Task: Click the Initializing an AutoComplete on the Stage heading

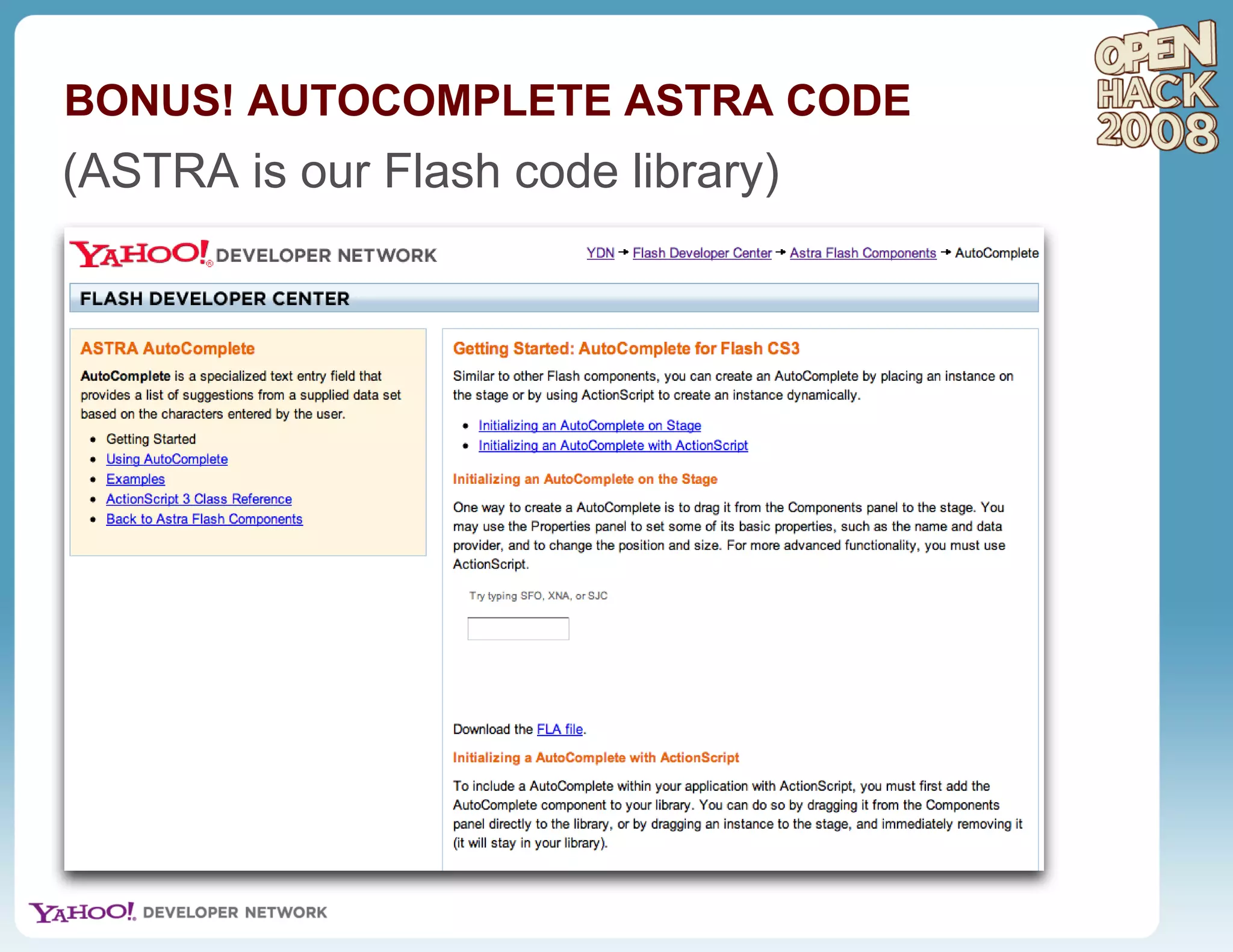Action: (x=585, y=479)
